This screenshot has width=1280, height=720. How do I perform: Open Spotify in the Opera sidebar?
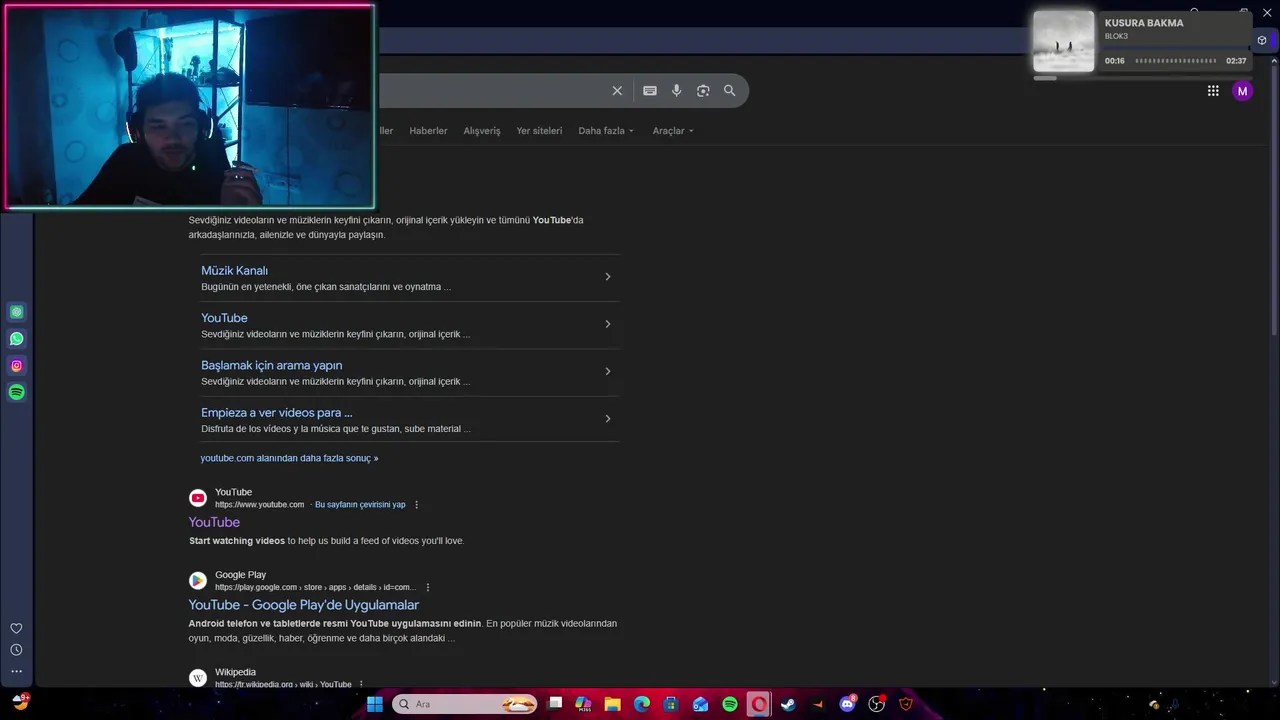(17, 393)
